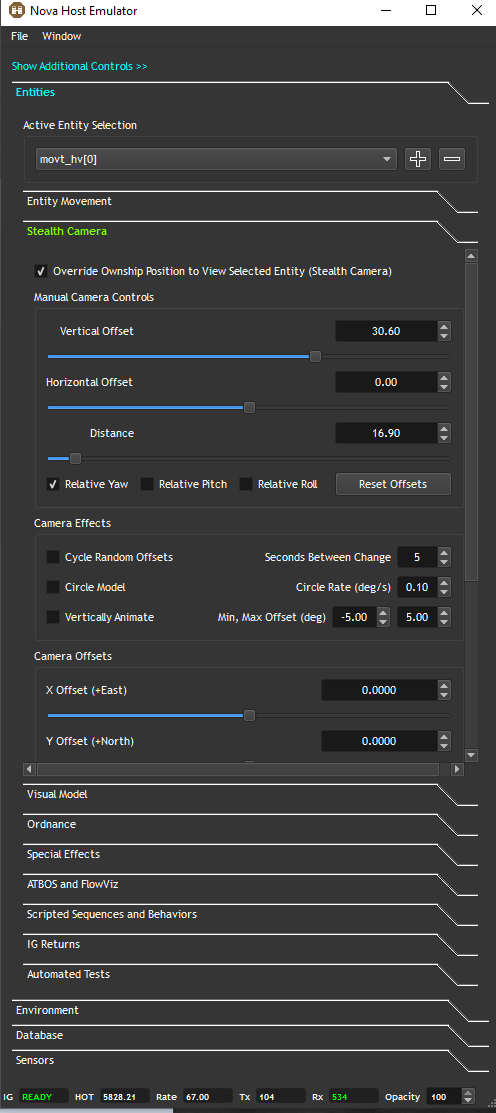This screenshot has height=1113, width=496.
Task: Check the Circle Model option
Action: [53, 588]
